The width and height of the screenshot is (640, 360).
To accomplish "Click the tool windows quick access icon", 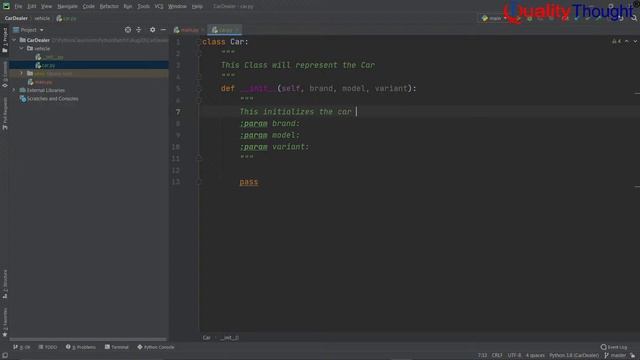I will pyautogui.click(x=5, y=356).
